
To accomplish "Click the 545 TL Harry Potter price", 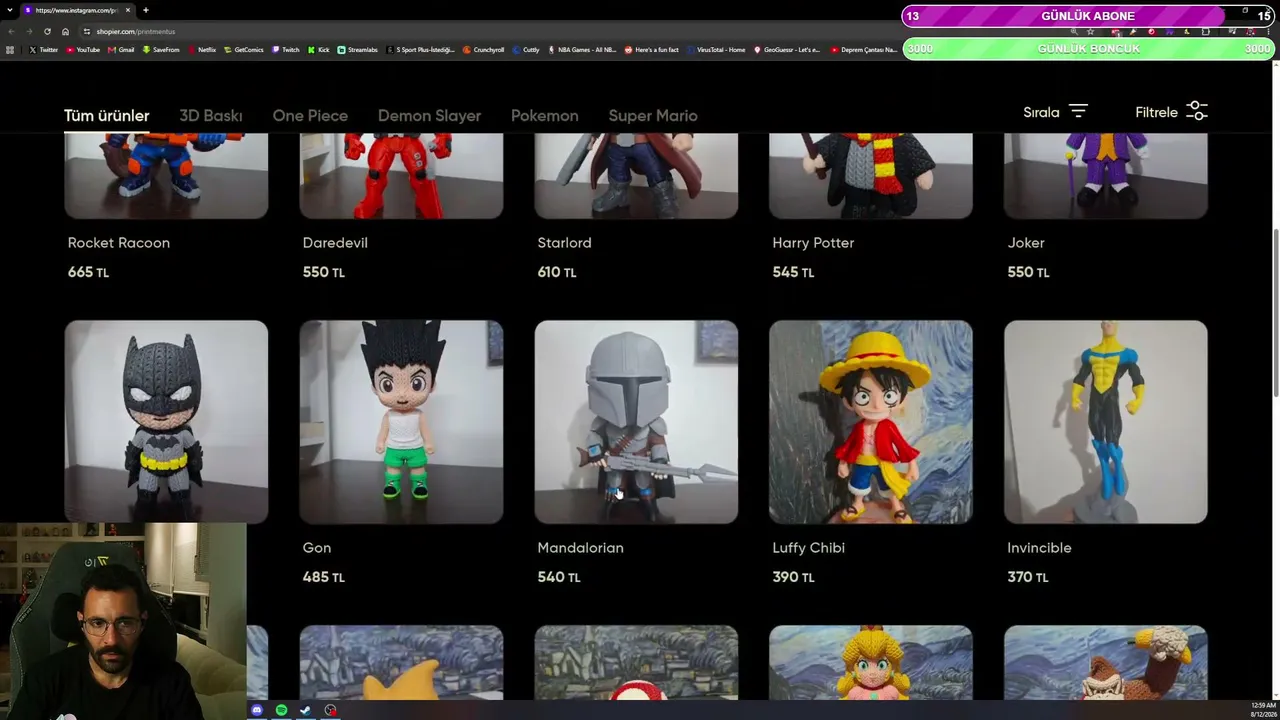I will point(793,272).
